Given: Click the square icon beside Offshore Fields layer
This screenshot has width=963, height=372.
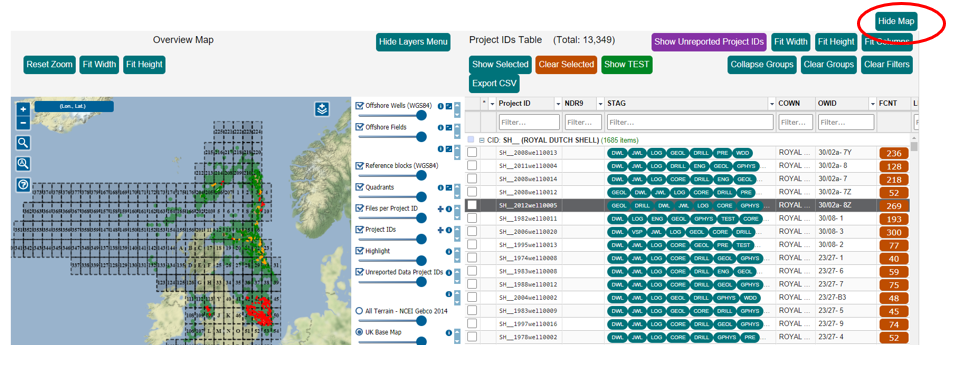Looking at the screenshot, I should point(448,127).
